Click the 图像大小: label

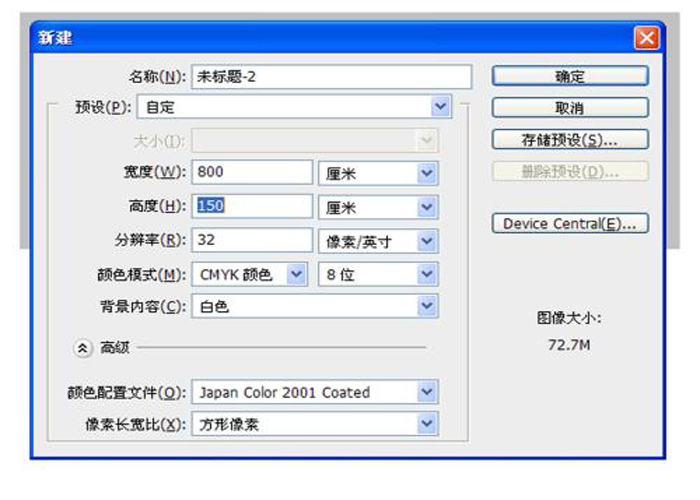pos(569,318)
